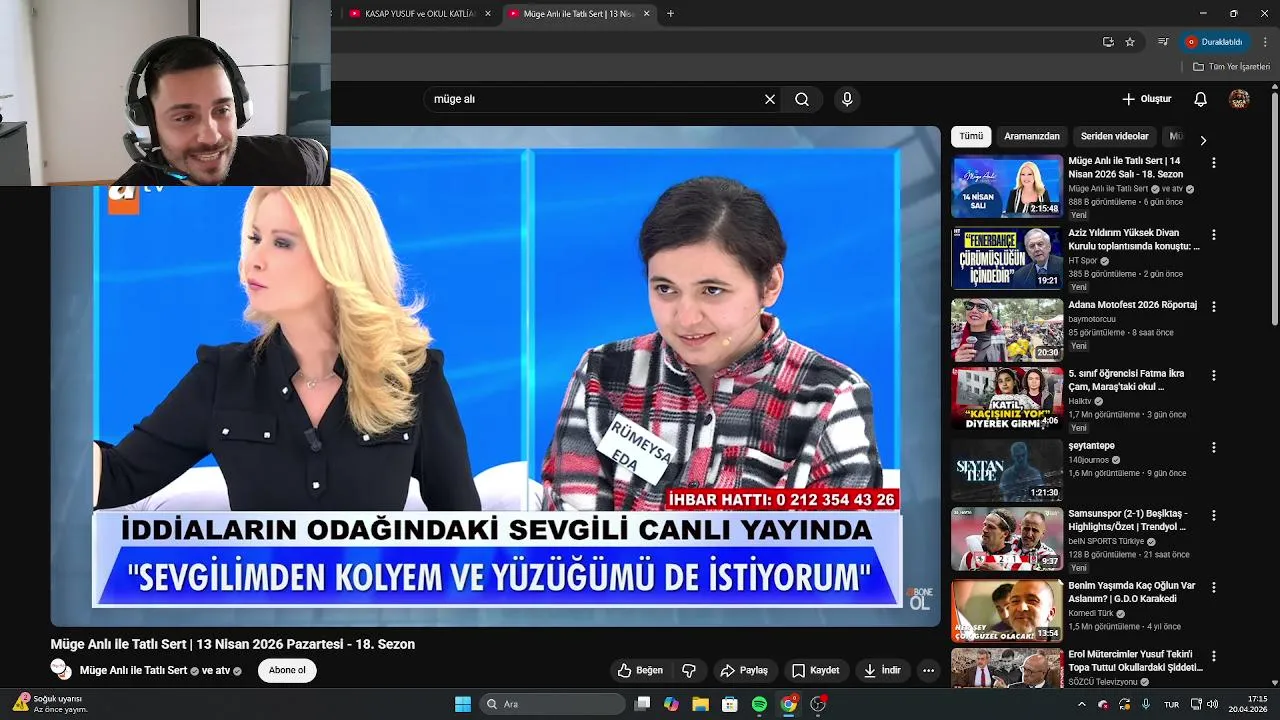
Task: Click the YouTube search magnifier button
Action: pos(802,99)
